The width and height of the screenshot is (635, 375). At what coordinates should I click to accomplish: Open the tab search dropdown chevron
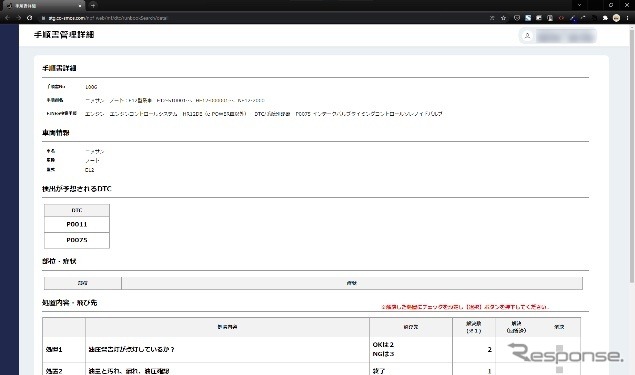point(579,5)
